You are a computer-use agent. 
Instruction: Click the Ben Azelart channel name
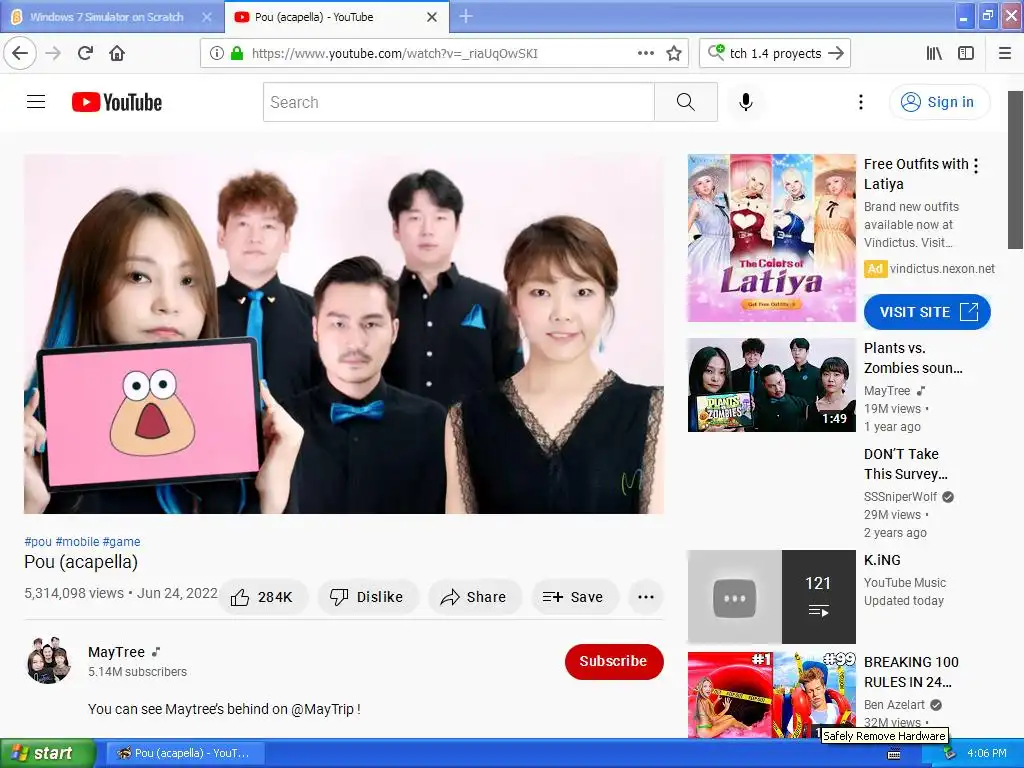point(895,705)
